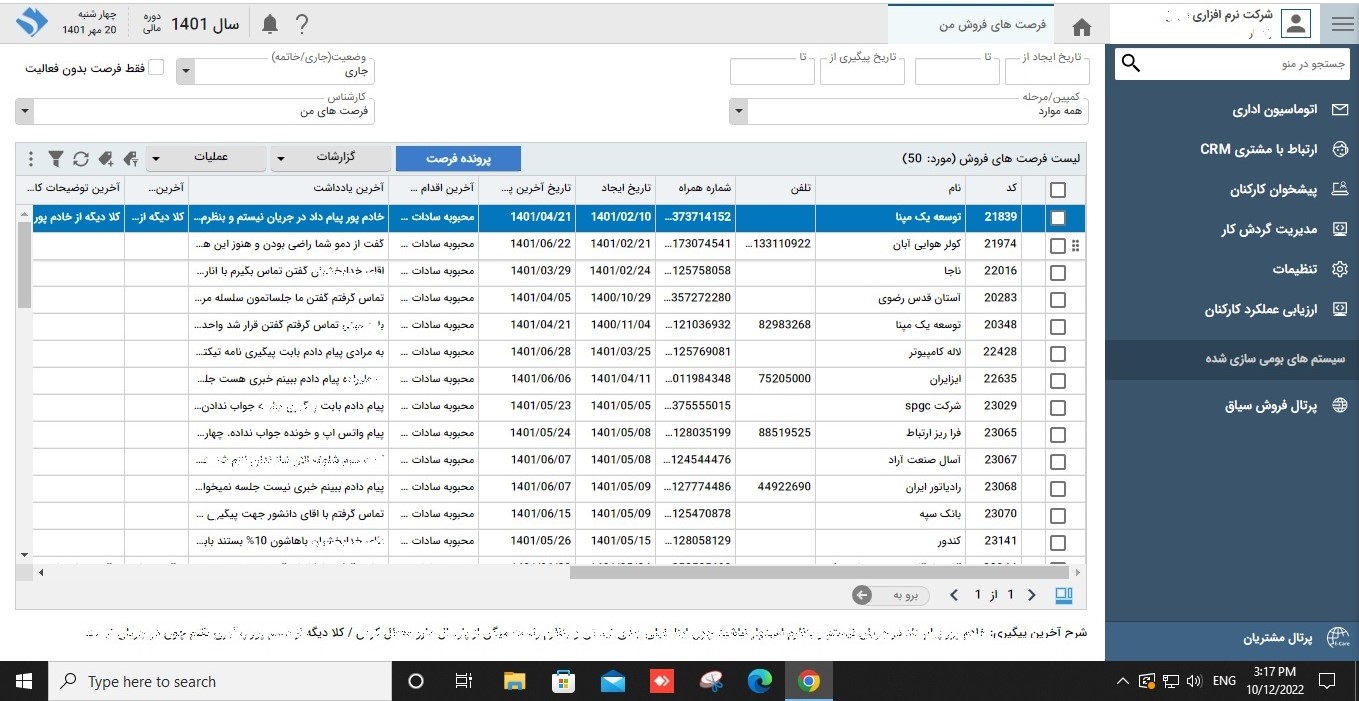Click the filter funnel icon in the list toolbar
The width and height of the screenshot is (1359, 701).
(x=56, y=159)
